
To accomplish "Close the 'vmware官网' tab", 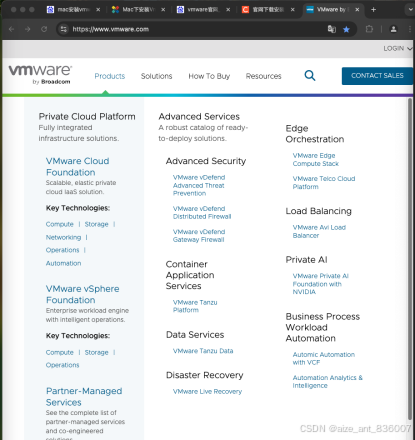I will point(228,10).
